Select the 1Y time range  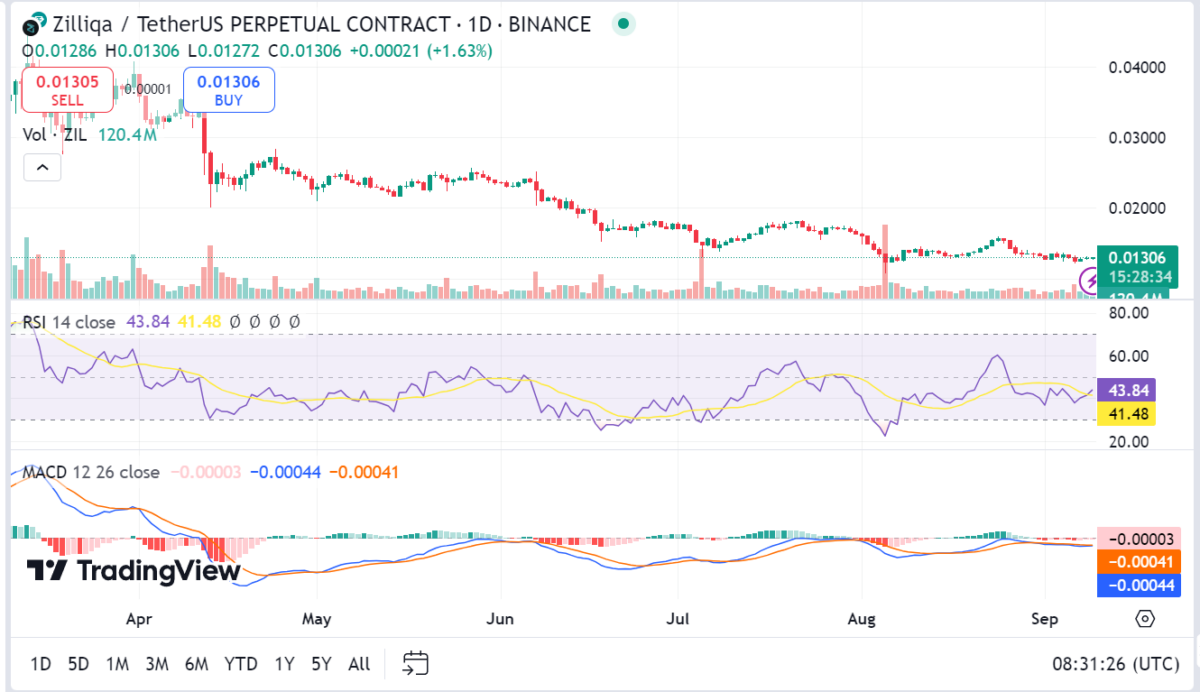284,663
